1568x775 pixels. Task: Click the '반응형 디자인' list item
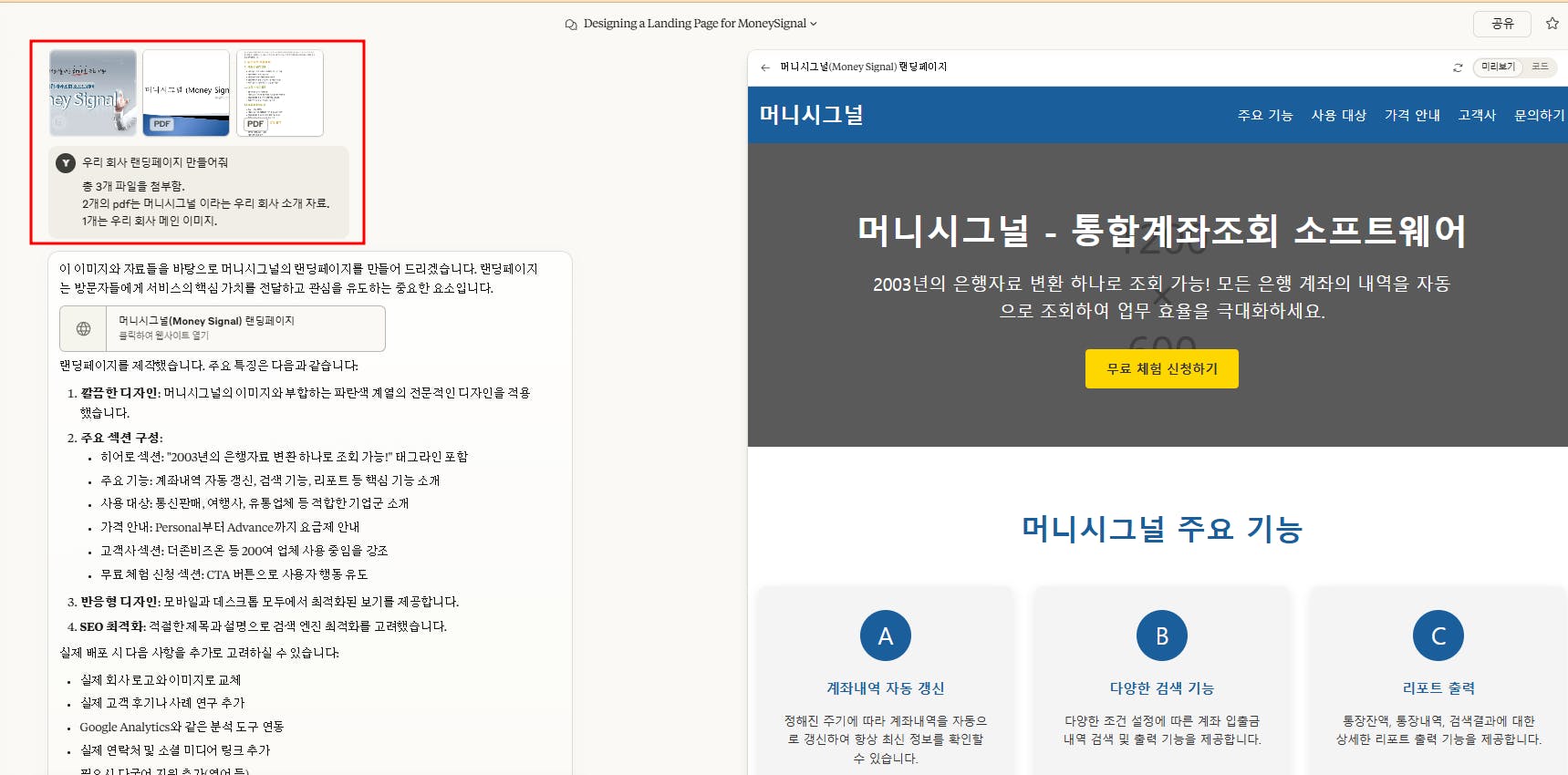point(270,602)
